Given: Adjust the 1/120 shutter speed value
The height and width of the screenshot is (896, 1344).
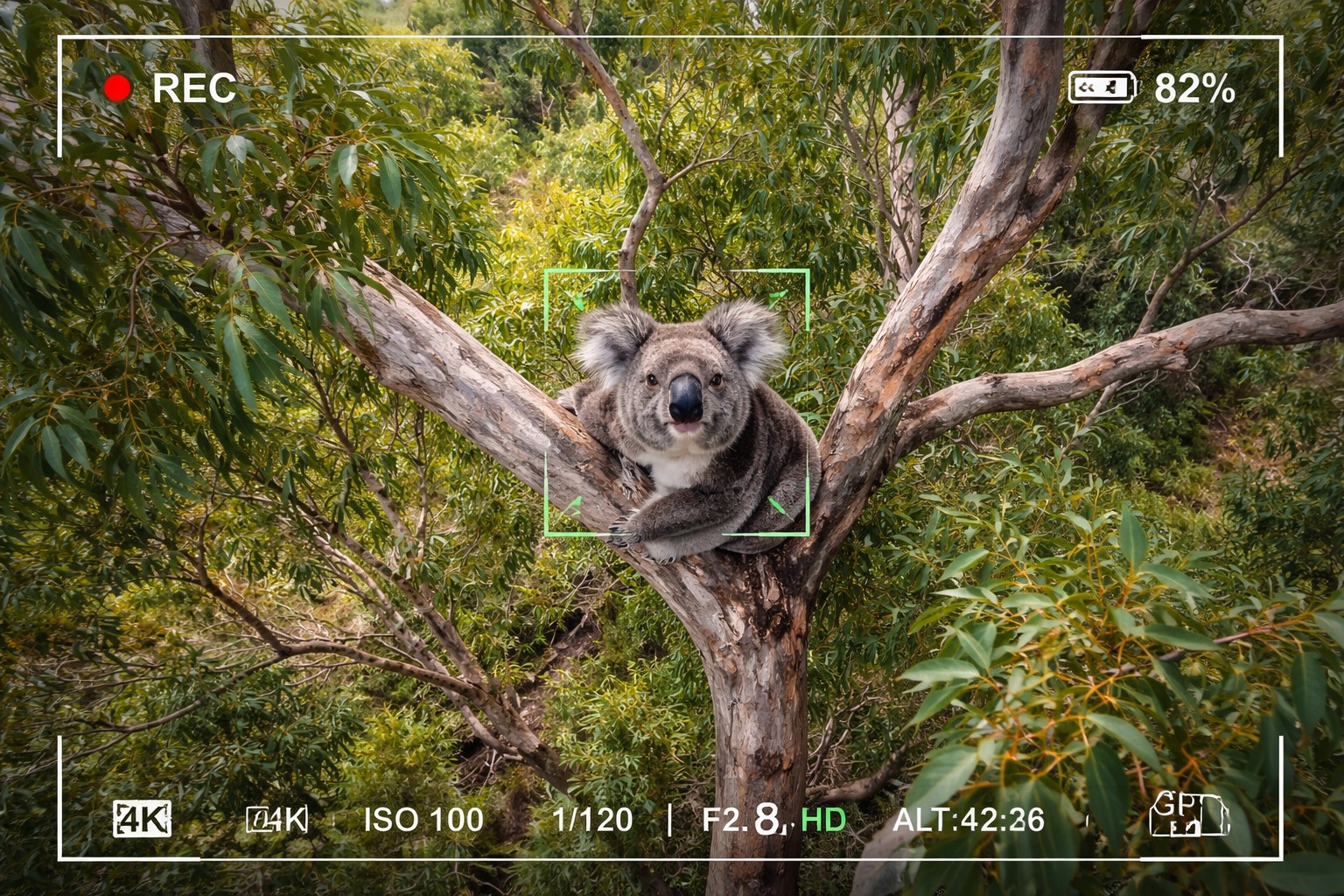Looking at the screenshot, I should [592, 820].
